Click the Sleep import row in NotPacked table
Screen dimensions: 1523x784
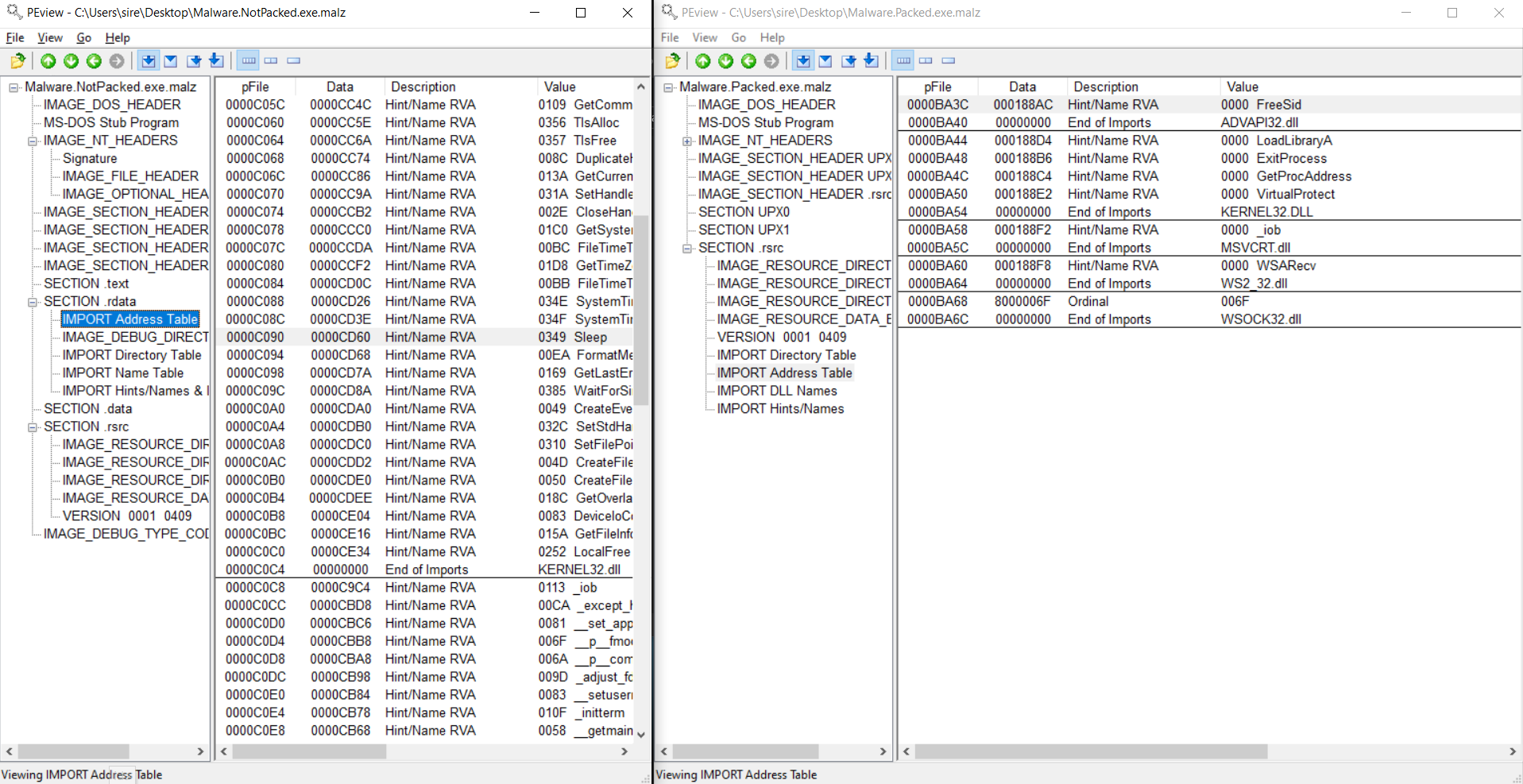(429, 337)
